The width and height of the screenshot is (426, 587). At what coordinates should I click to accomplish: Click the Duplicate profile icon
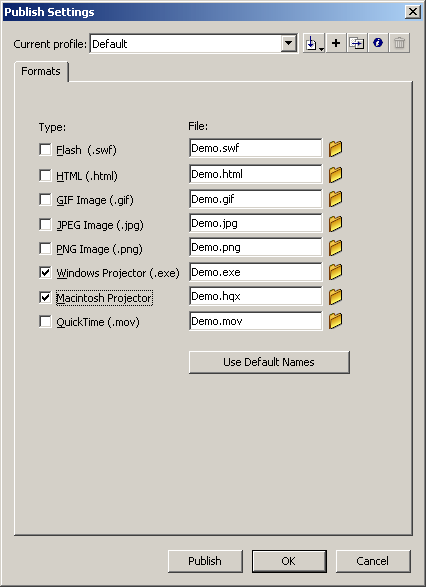pos(356,43)
